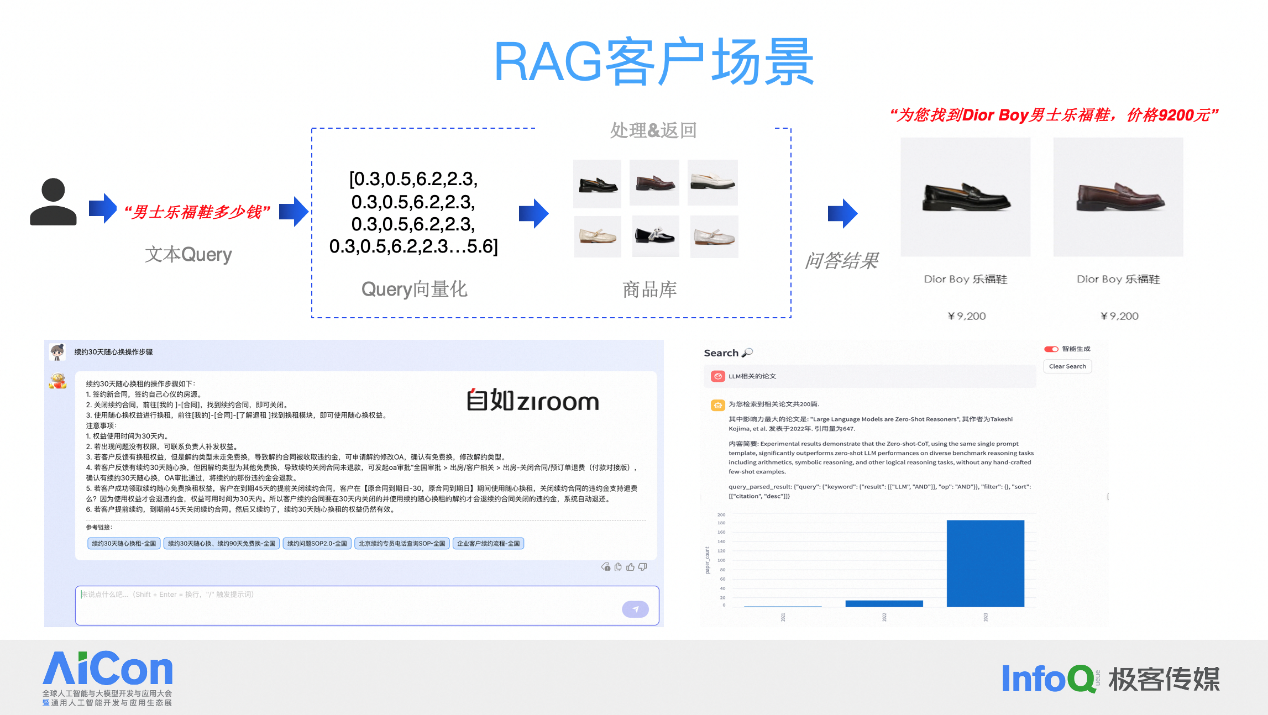Click the tallest blue bar in the chart

coord(986,565)
